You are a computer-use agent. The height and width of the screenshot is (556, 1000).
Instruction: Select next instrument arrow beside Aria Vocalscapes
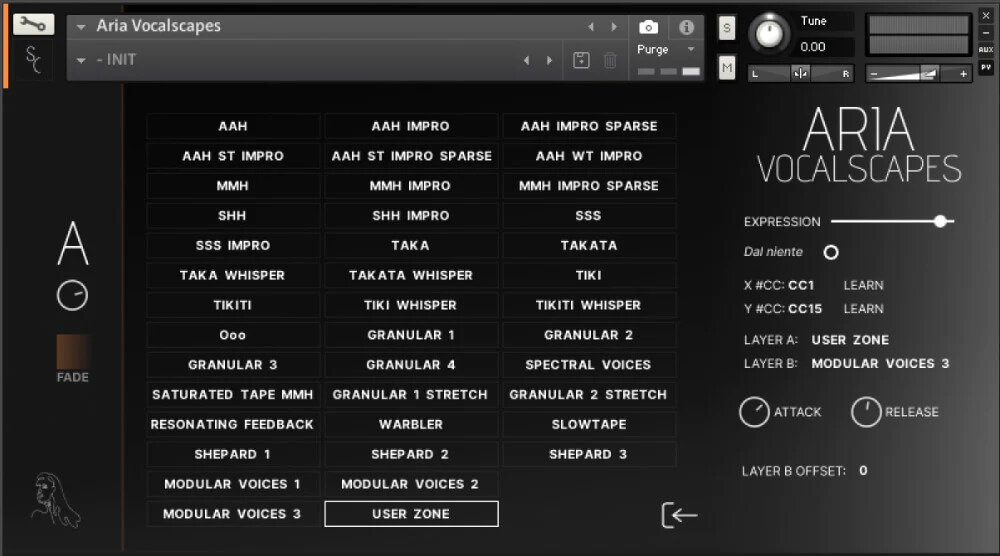tap(614, 27)
